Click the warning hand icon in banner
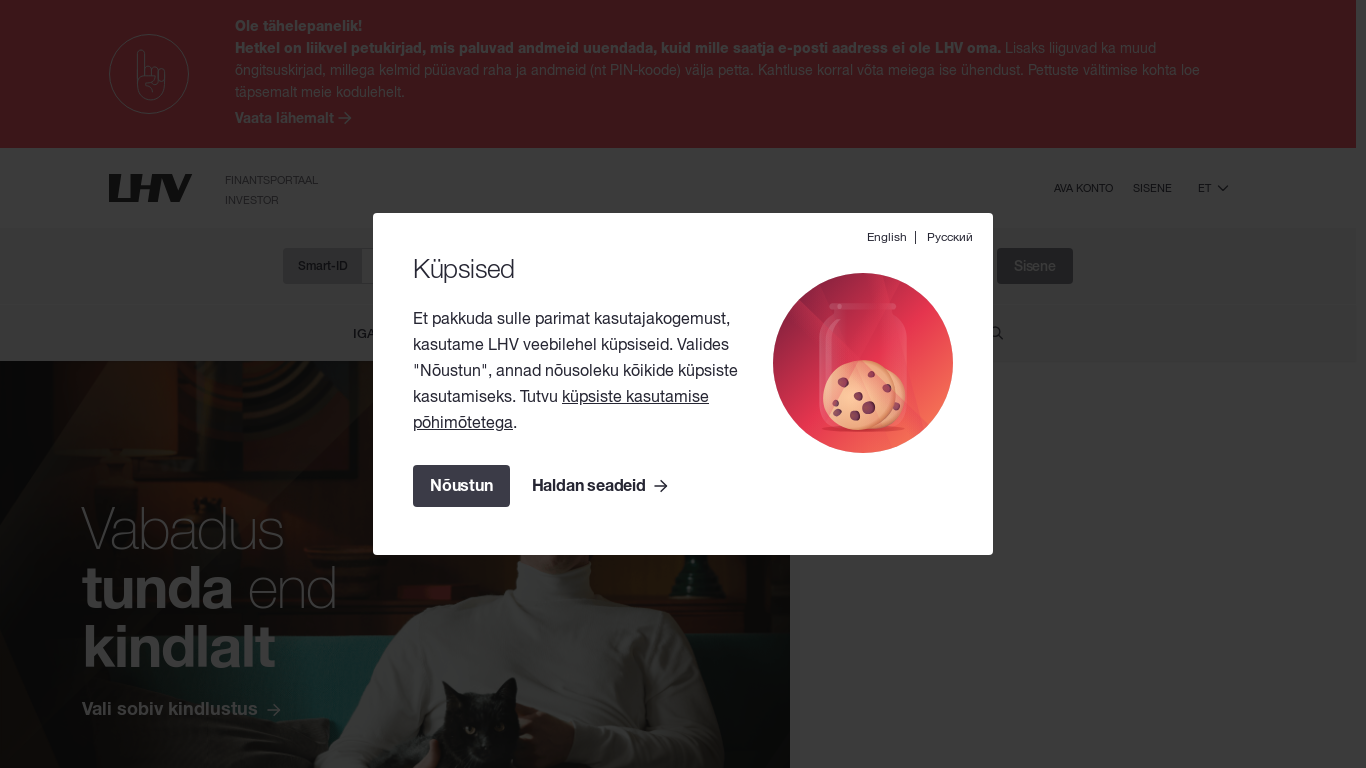 (x=149, y=74)
